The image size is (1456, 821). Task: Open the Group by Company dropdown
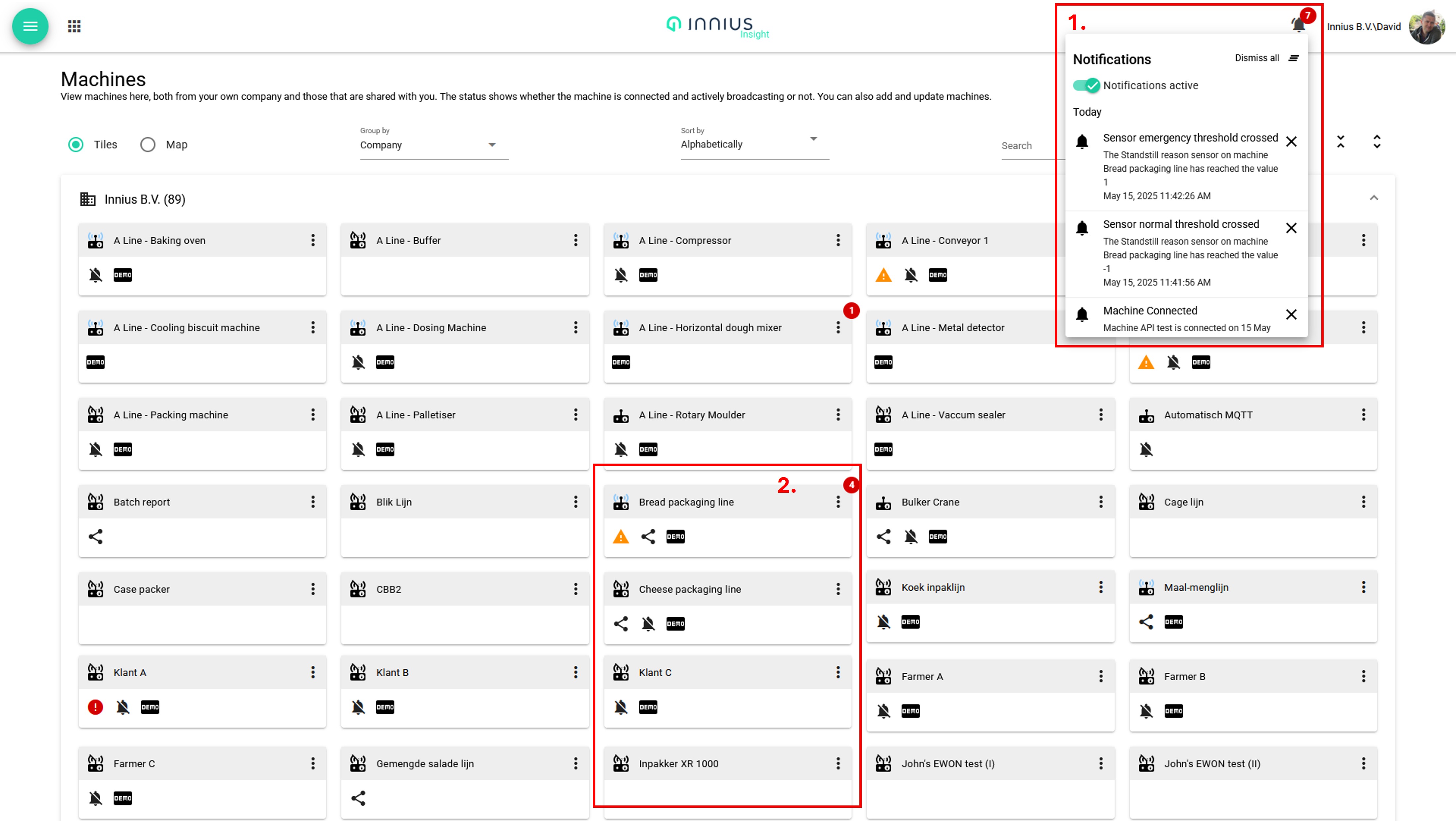click(x=434, y=145)
